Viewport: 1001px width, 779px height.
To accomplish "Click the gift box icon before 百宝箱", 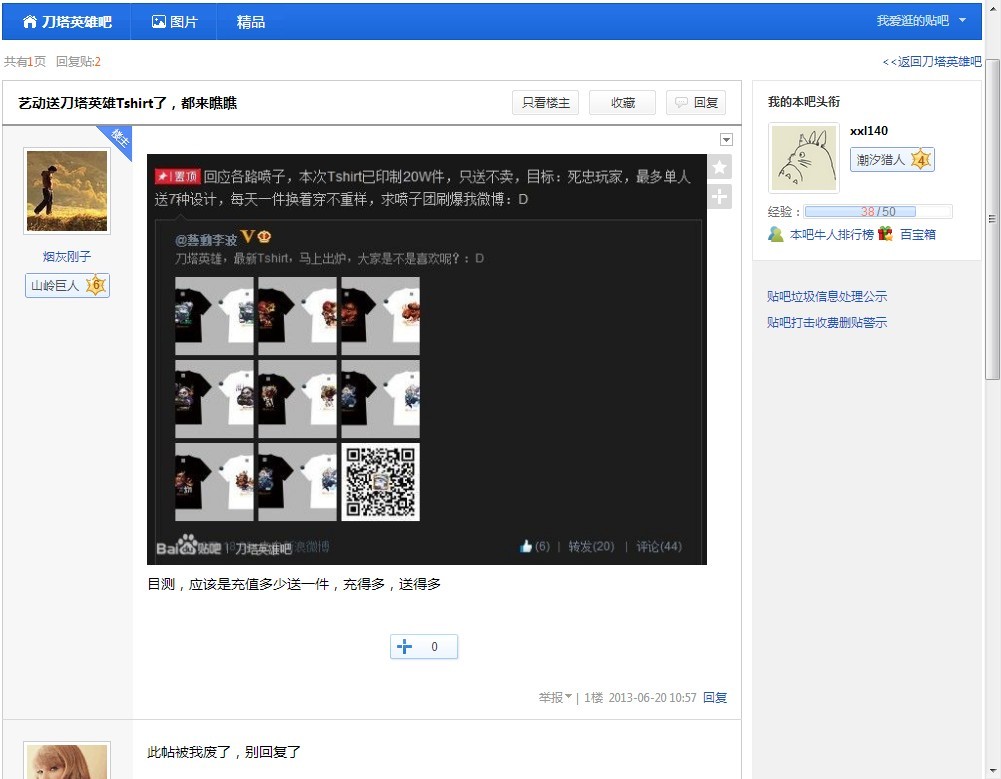I will (885, 234).
